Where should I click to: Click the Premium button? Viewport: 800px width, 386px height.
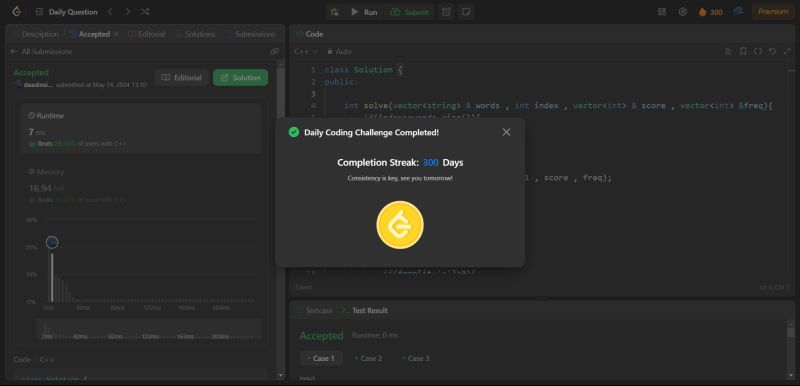coord(772,12)
